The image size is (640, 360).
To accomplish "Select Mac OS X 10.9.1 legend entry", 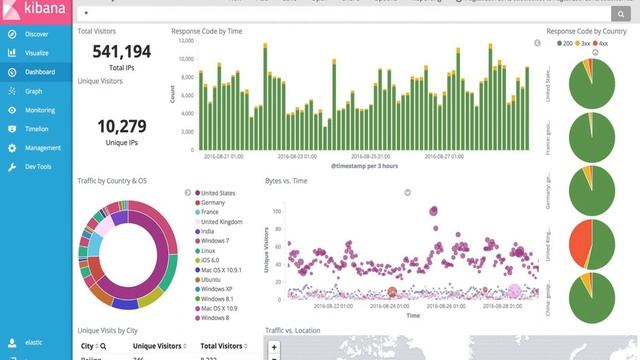I will tap(218, 270).
